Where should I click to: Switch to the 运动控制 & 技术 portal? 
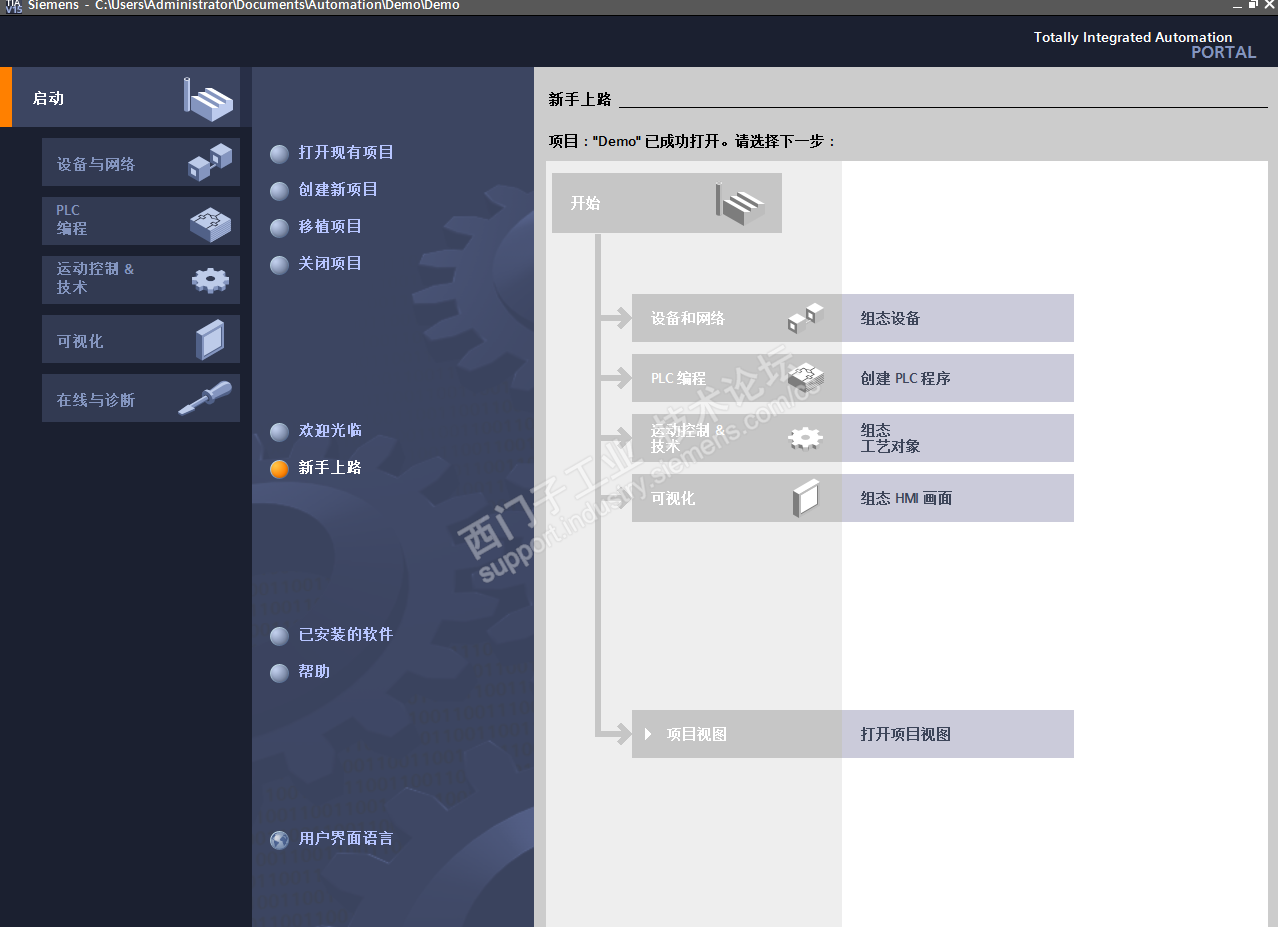click(x=141, y=280)
